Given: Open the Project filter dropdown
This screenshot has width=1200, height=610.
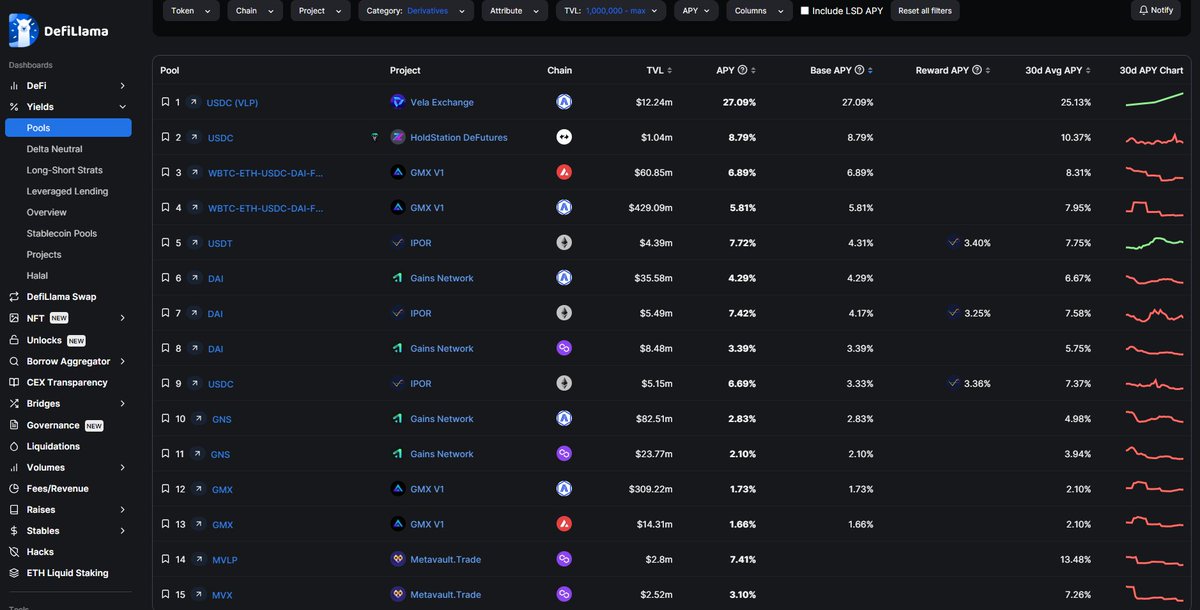Looking at the screenshot, I should 321,10.
